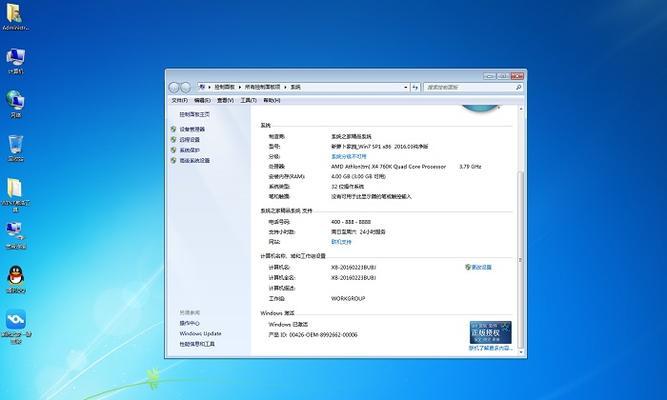Open the 帮助(H) menu

[x=271, y=100]
